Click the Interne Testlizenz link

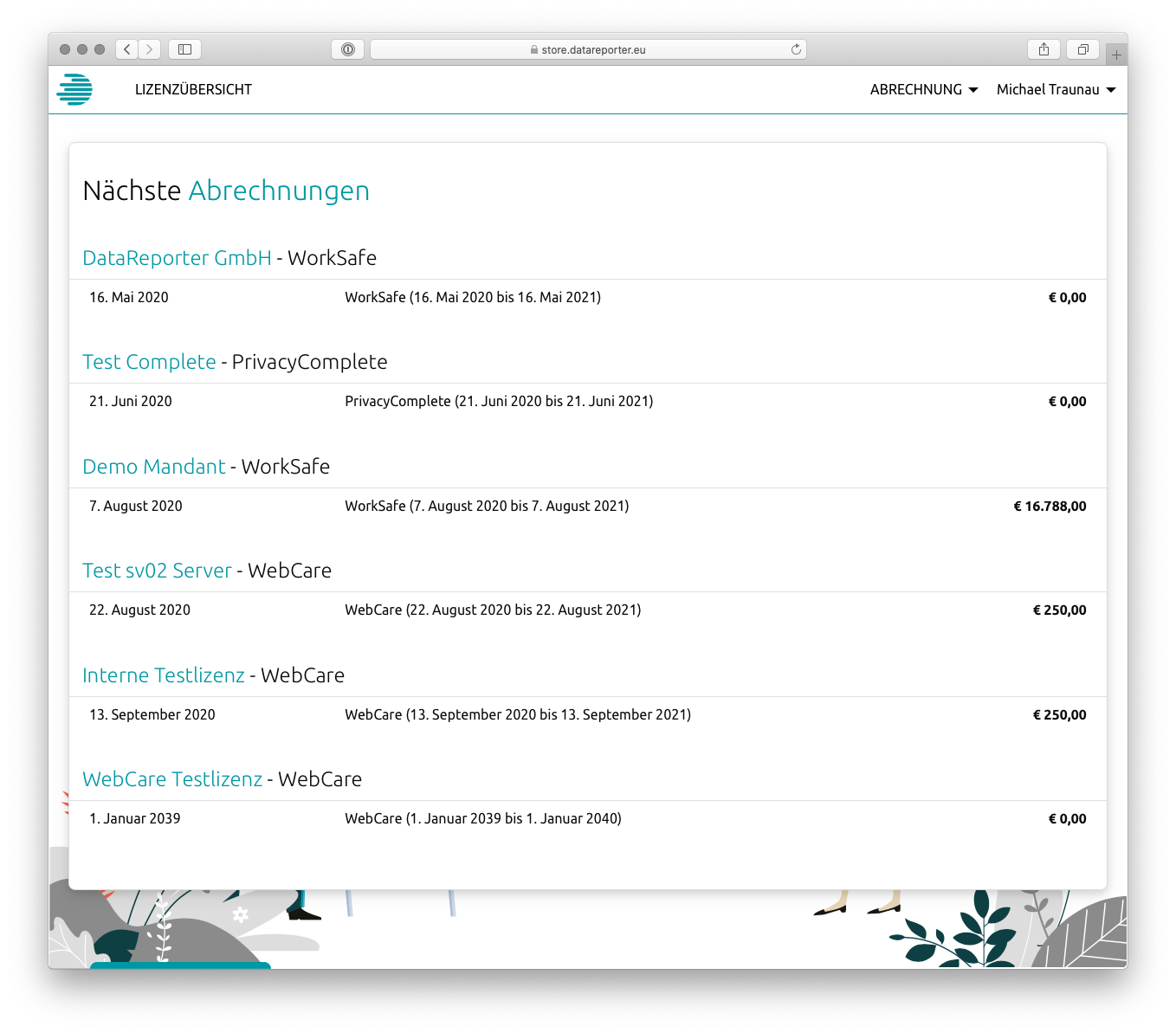pyautogui.click(x=163, y=675)
